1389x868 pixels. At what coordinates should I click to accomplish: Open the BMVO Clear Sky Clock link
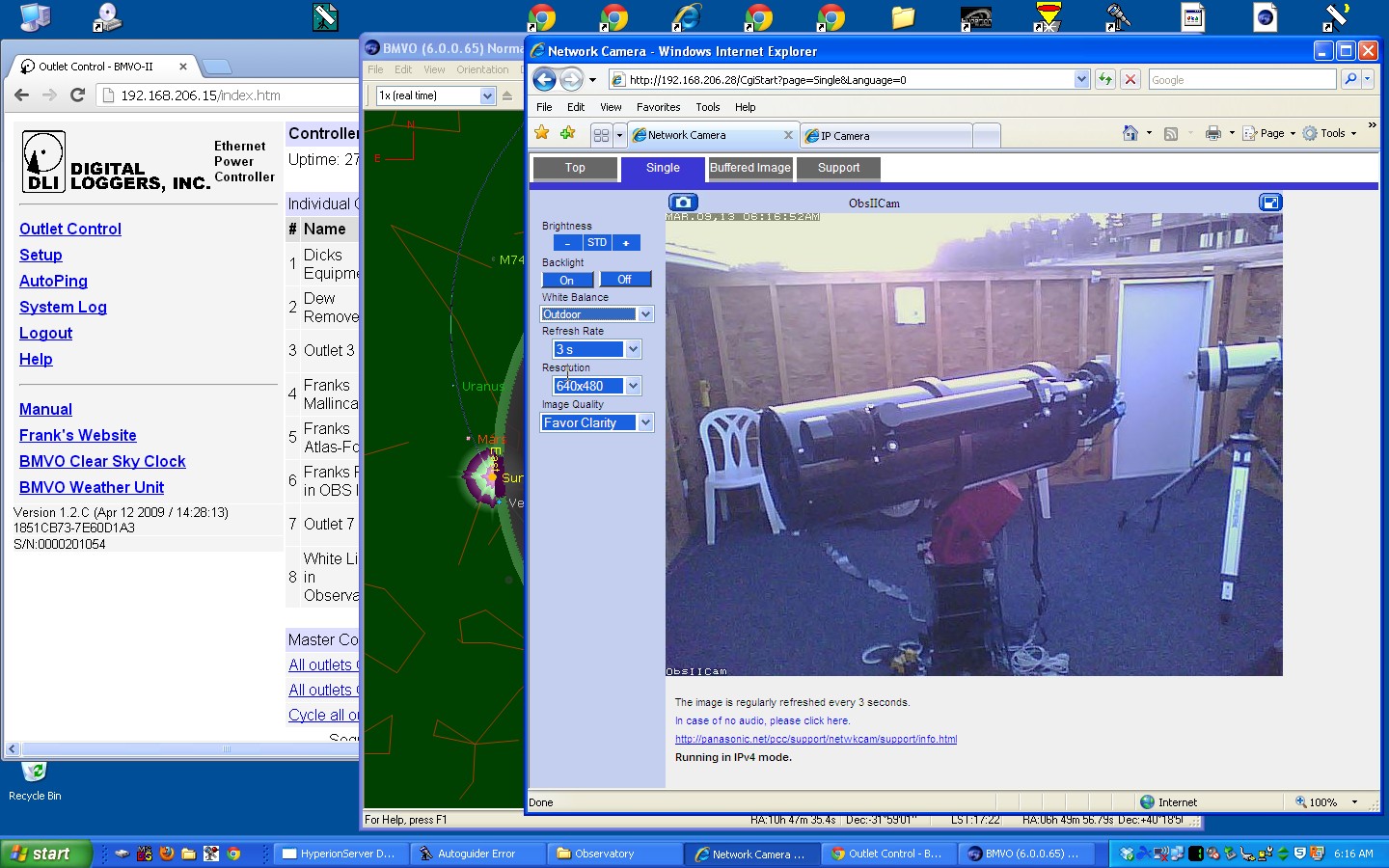(102, 461)
